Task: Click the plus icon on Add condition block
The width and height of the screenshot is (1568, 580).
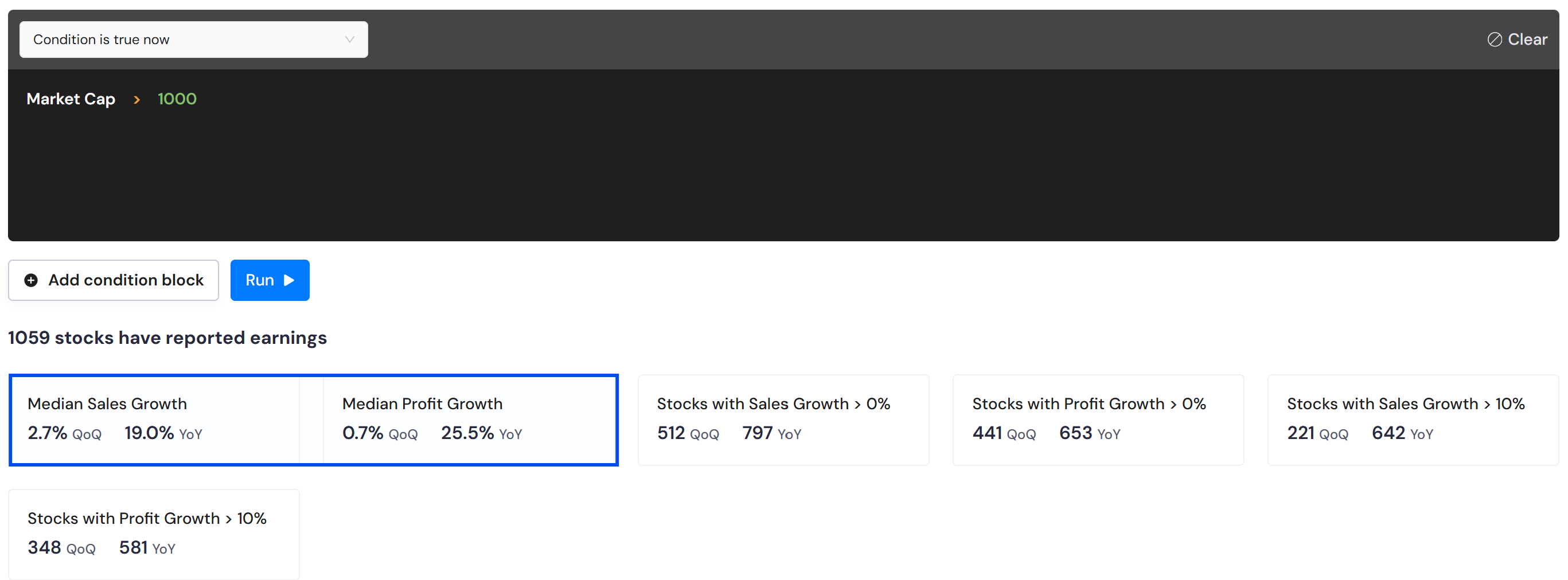Action: (31, 280)
